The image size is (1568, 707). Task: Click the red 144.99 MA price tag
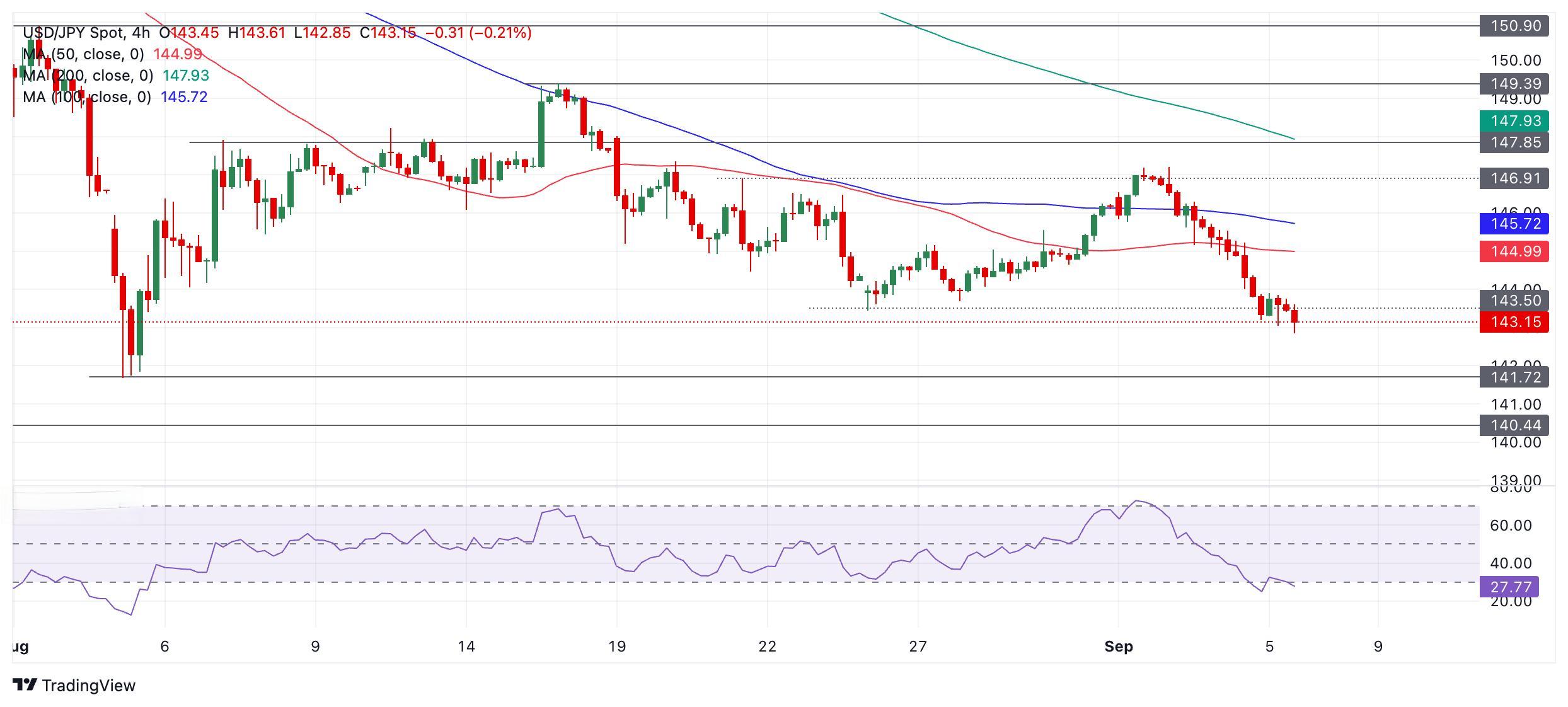[1514, 251]
